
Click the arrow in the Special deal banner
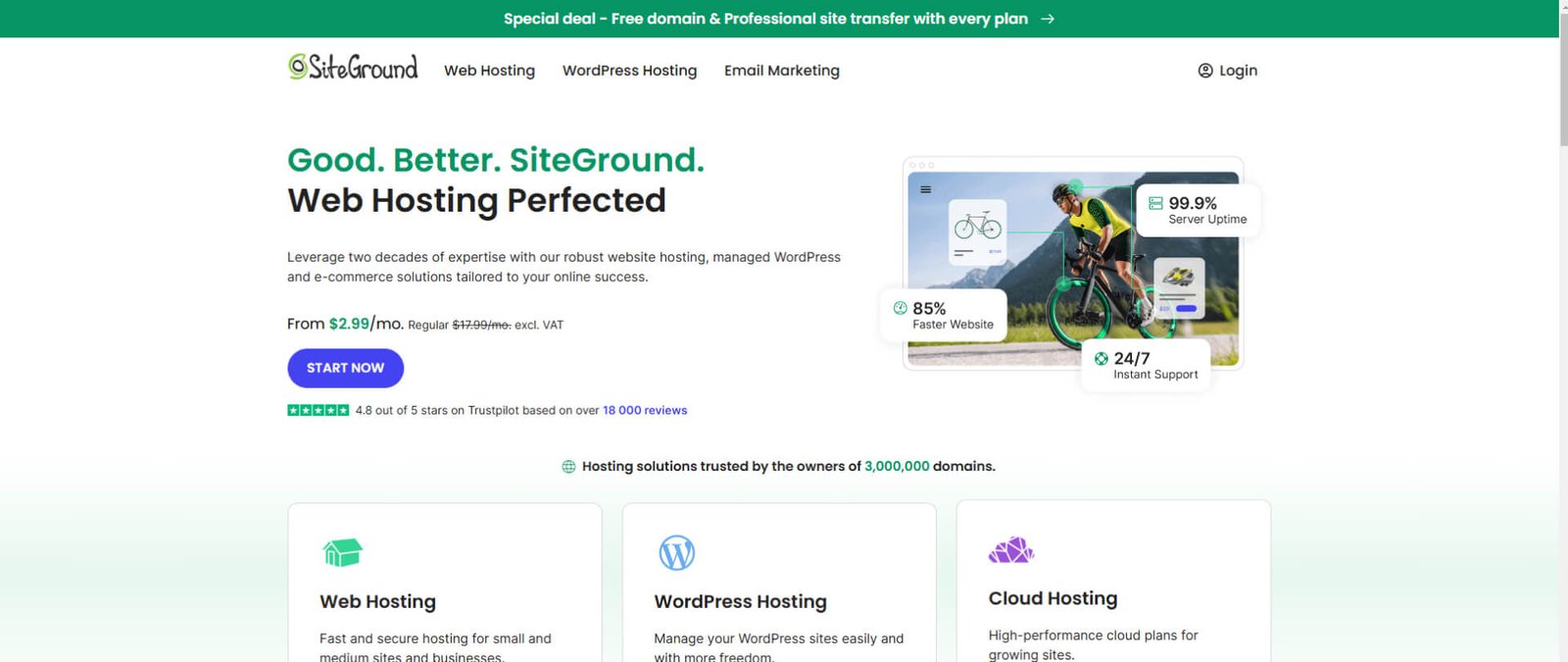1048,19
